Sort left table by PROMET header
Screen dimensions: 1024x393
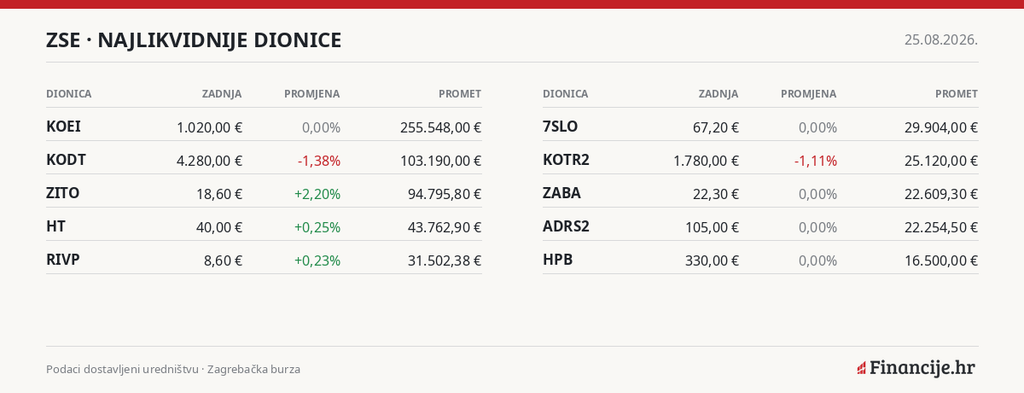460,94
